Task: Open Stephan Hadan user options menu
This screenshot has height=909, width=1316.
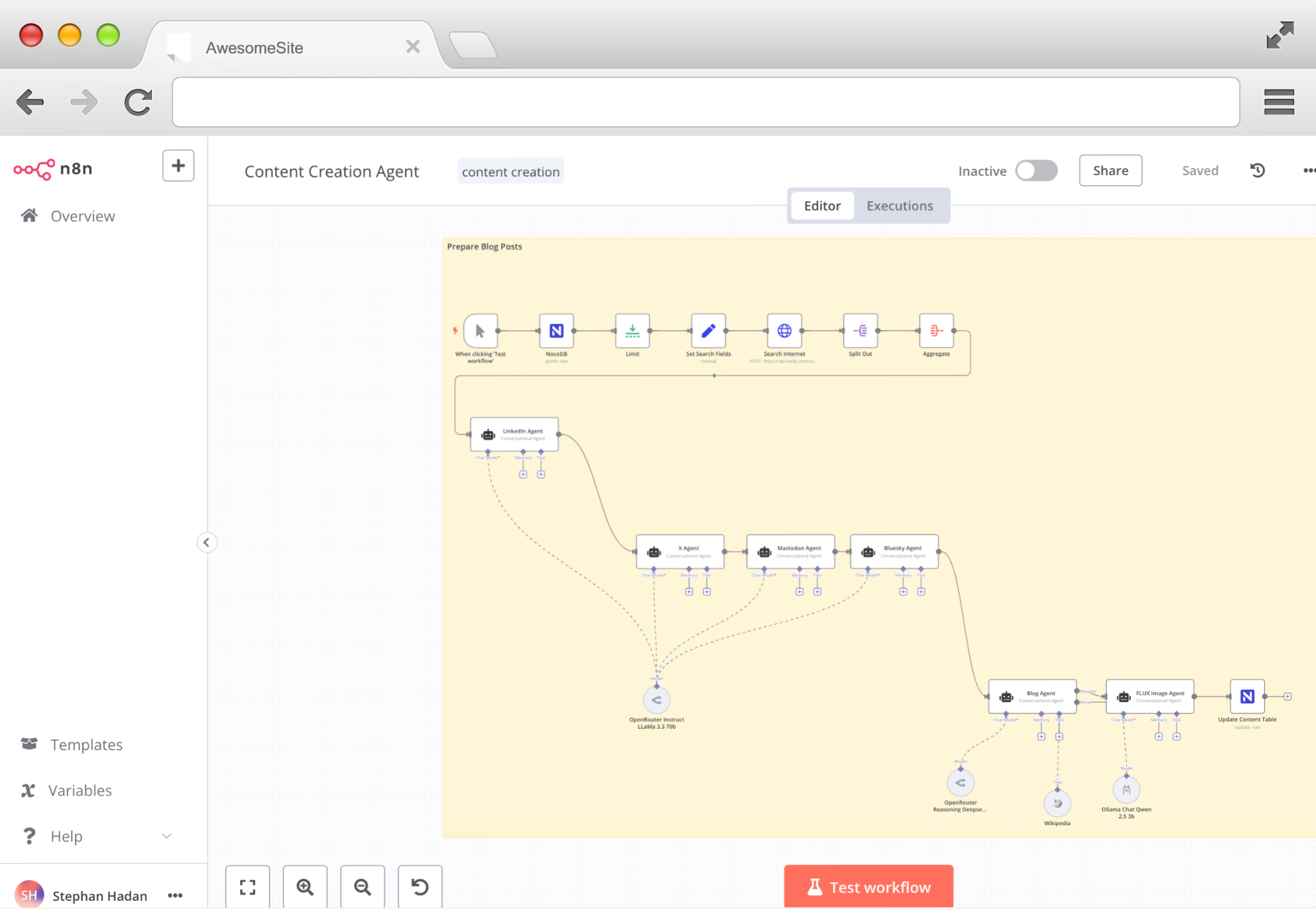Action: [x=175, y=895]
